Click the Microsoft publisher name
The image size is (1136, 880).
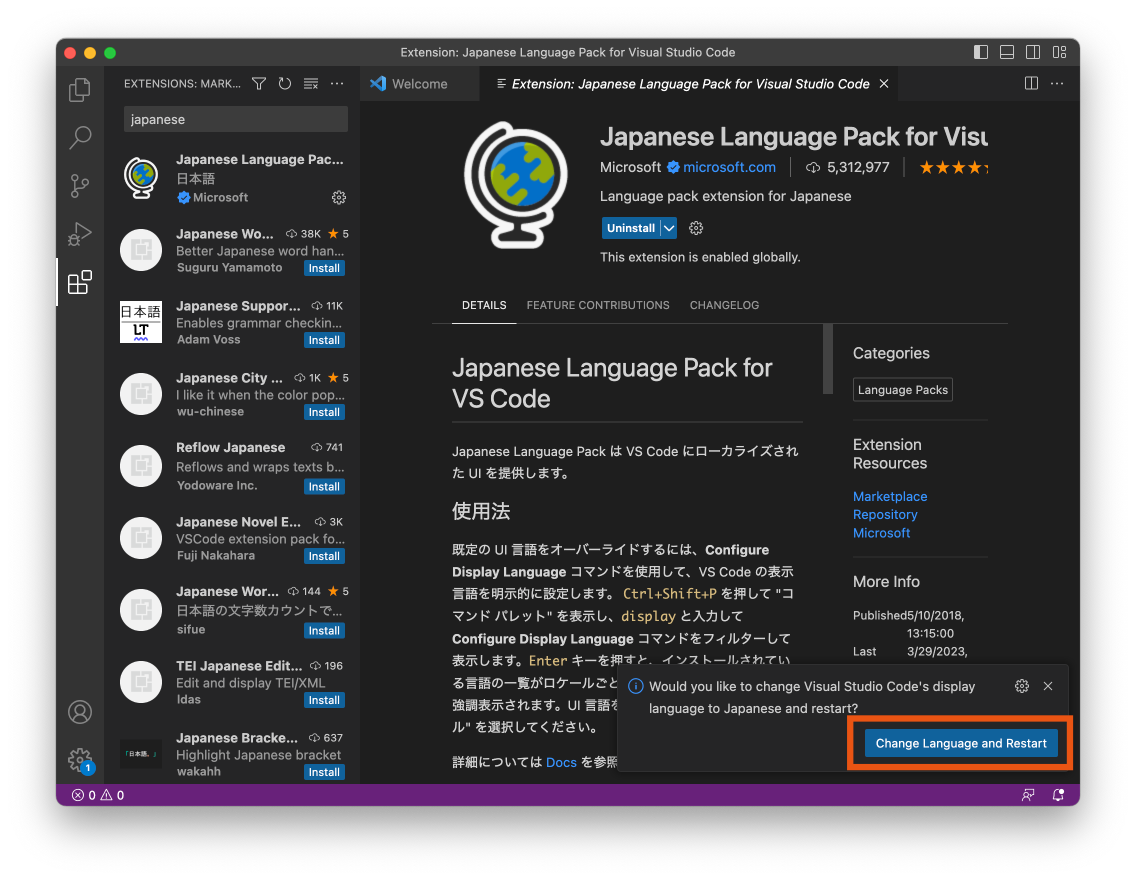point(630,167)
